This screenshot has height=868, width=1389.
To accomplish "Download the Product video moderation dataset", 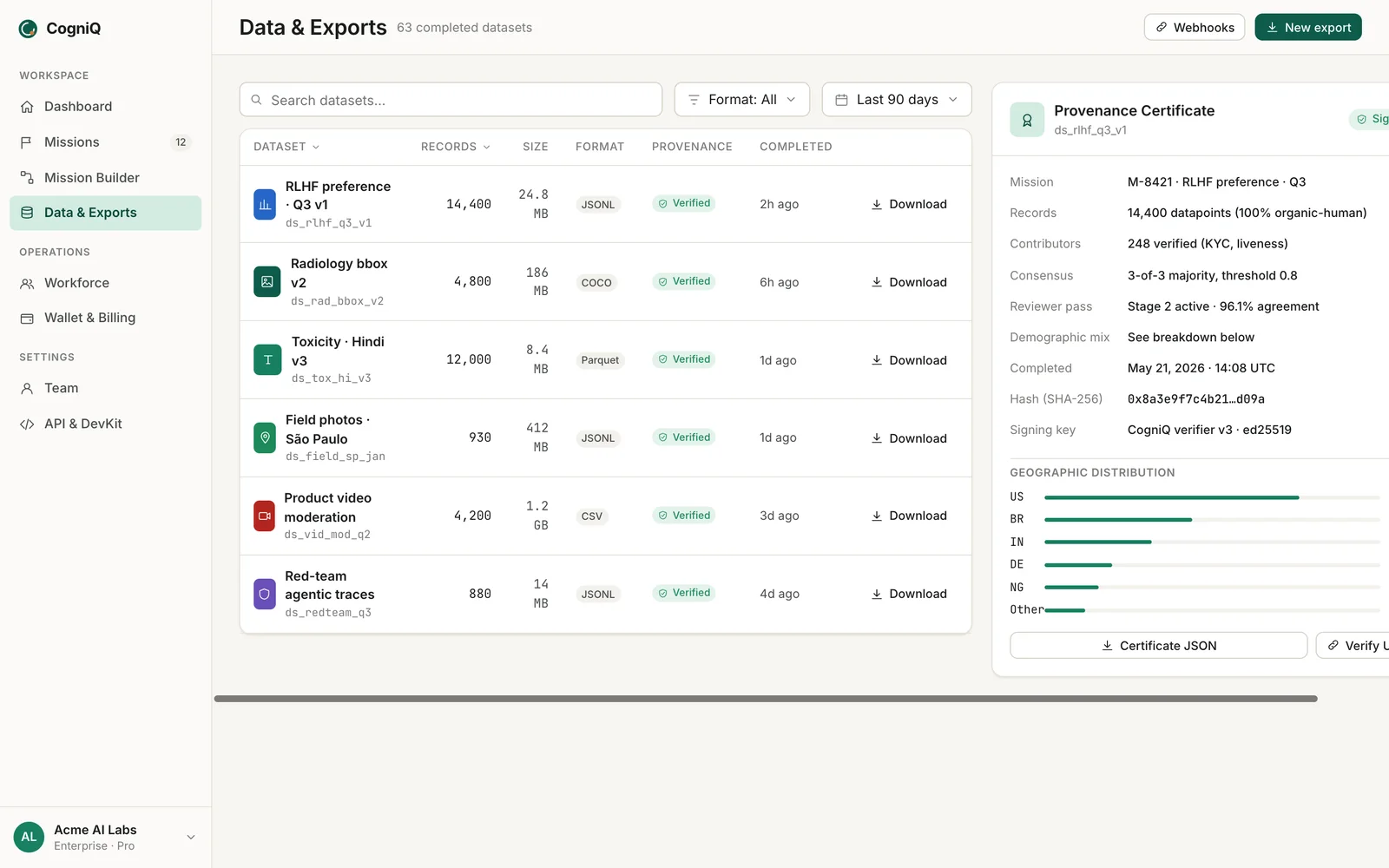I will 909,516.
